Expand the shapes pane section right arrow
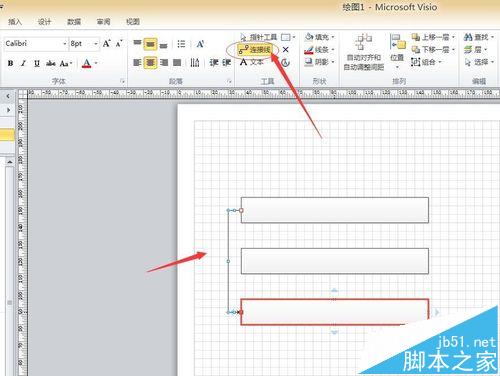Viewport: 500px width, 376px height. tap(8, 110)
